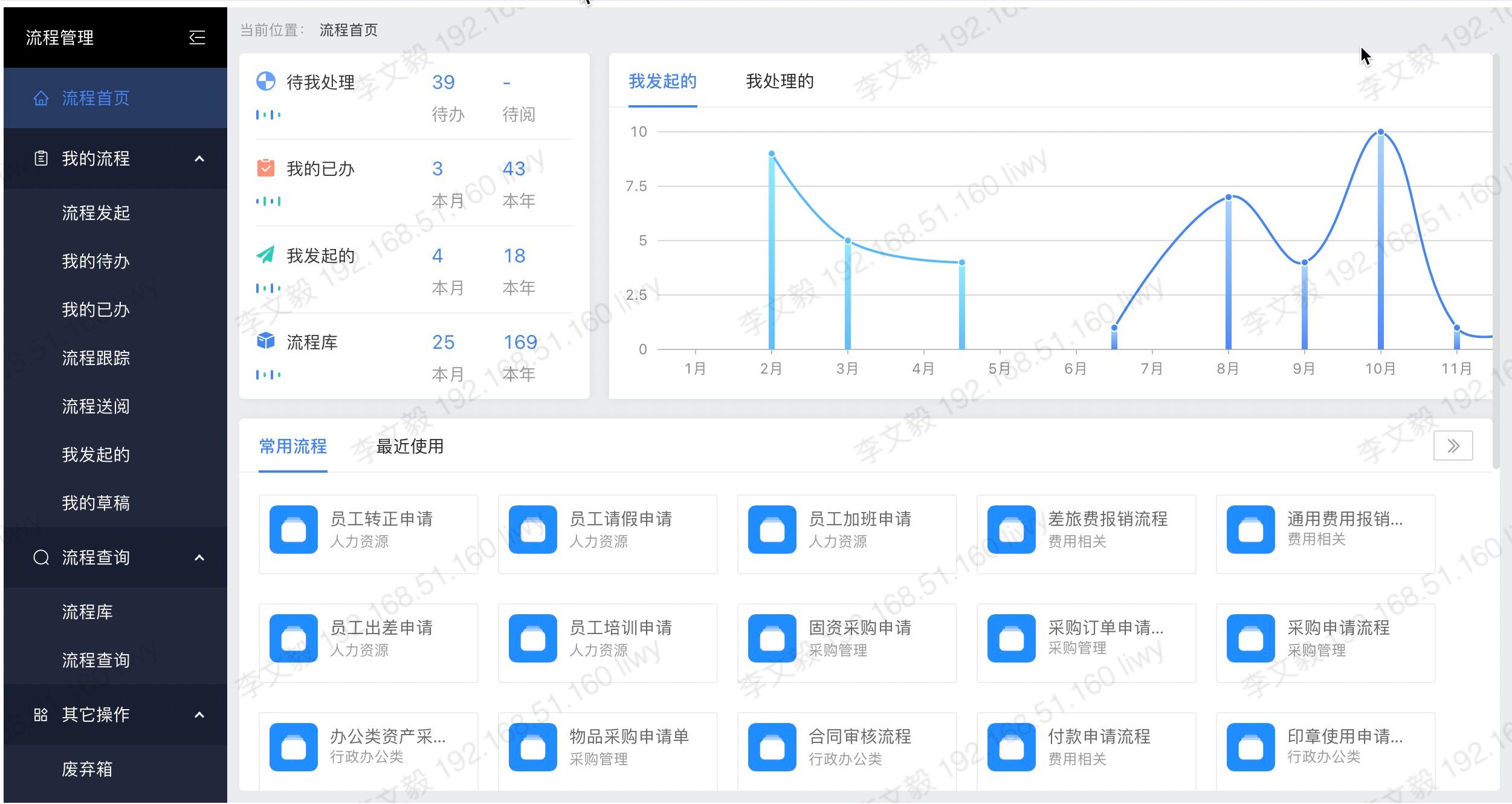Click the 员工出差申请 card icon
1512x804 pixels.
pyautogui.click(x=294, y=638)
